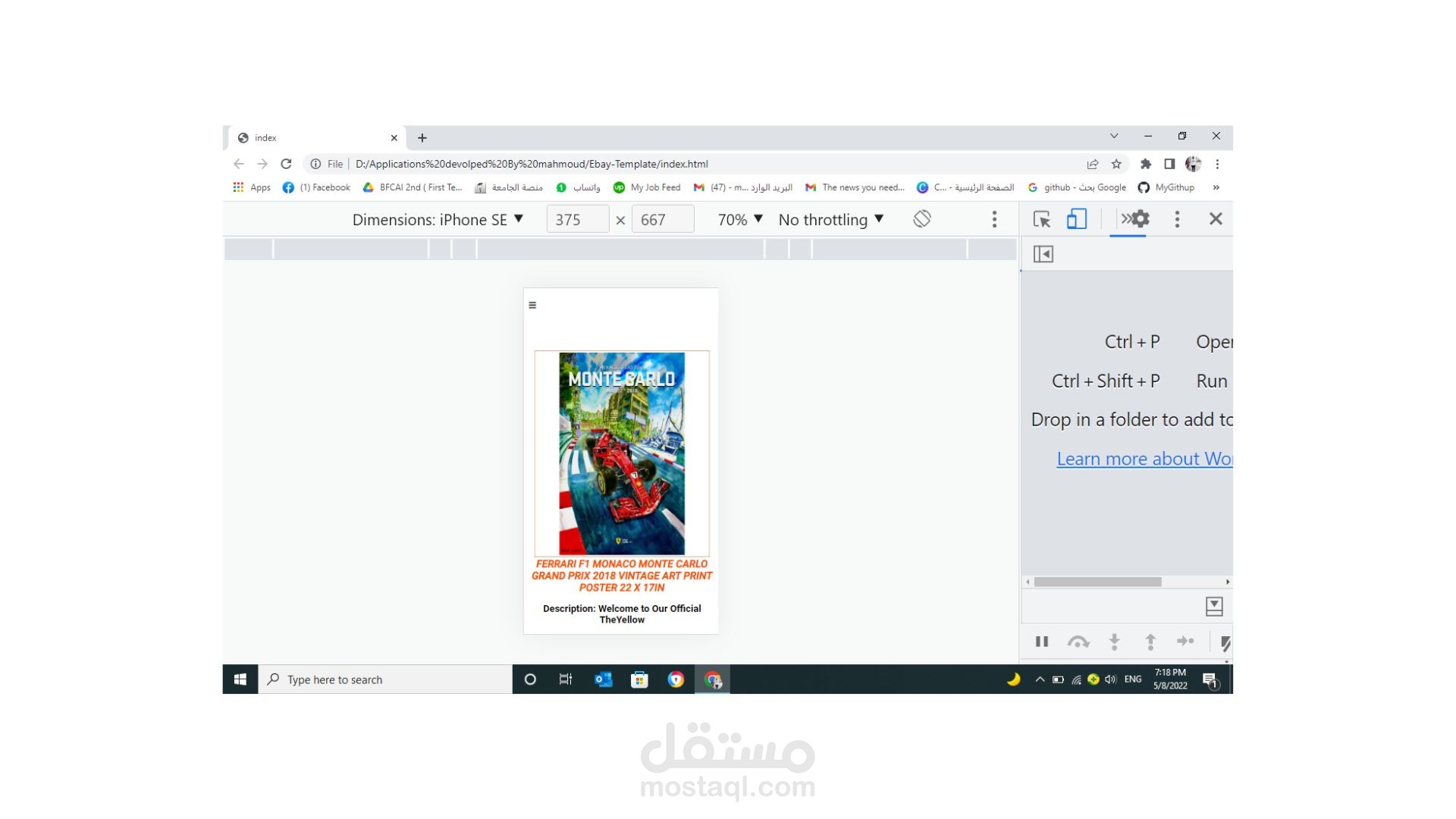Toggle the deactivate breakpoints icon
Viewport: 1456px width, 819px height.
tap(1225, 643)
